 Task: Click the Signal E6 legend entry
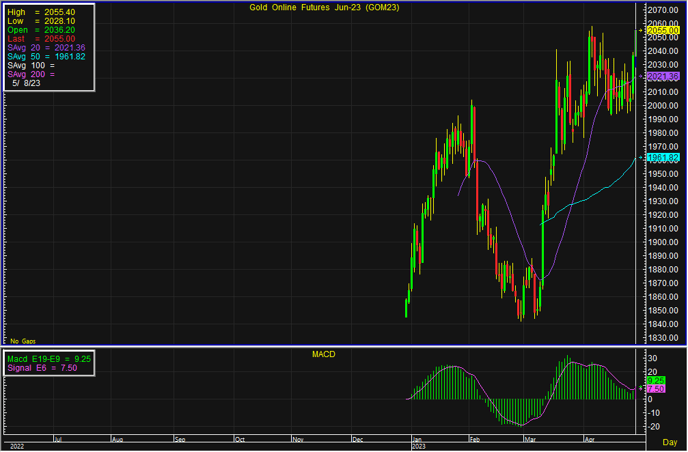click(x=44, y=368)
